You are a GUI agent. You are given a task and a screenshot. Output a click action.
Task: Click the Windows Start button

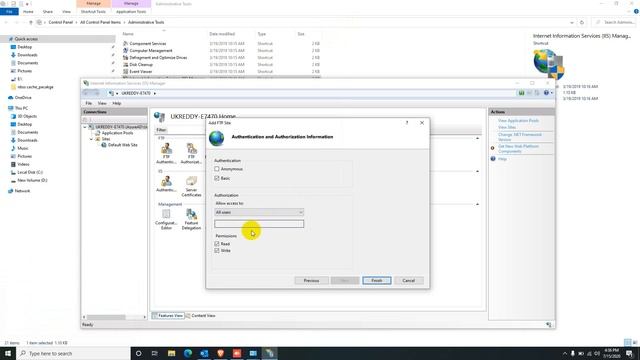click(8, 353)
